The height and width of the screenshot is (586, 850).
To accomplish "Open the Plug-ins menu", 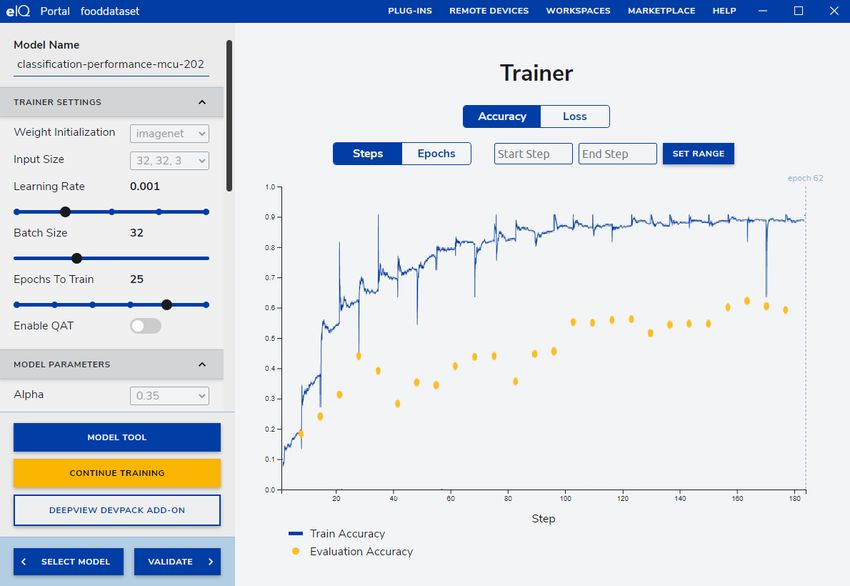I will tap(410, 11).
